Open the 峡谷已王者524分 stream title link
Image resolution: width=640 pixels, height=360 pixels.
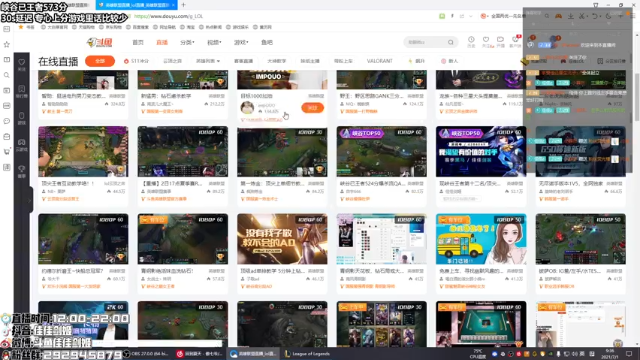pyautogui.click(x=372, y=184)
